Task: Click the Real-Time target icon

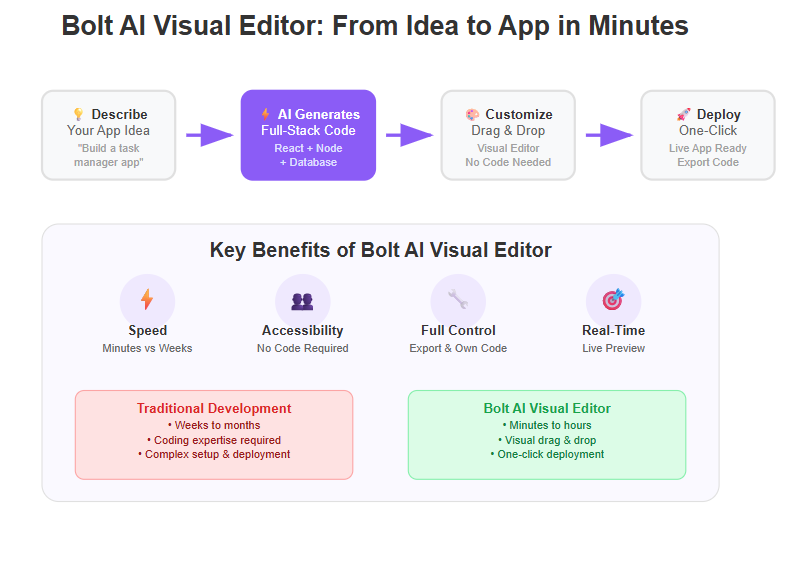Action: point(613,301)
